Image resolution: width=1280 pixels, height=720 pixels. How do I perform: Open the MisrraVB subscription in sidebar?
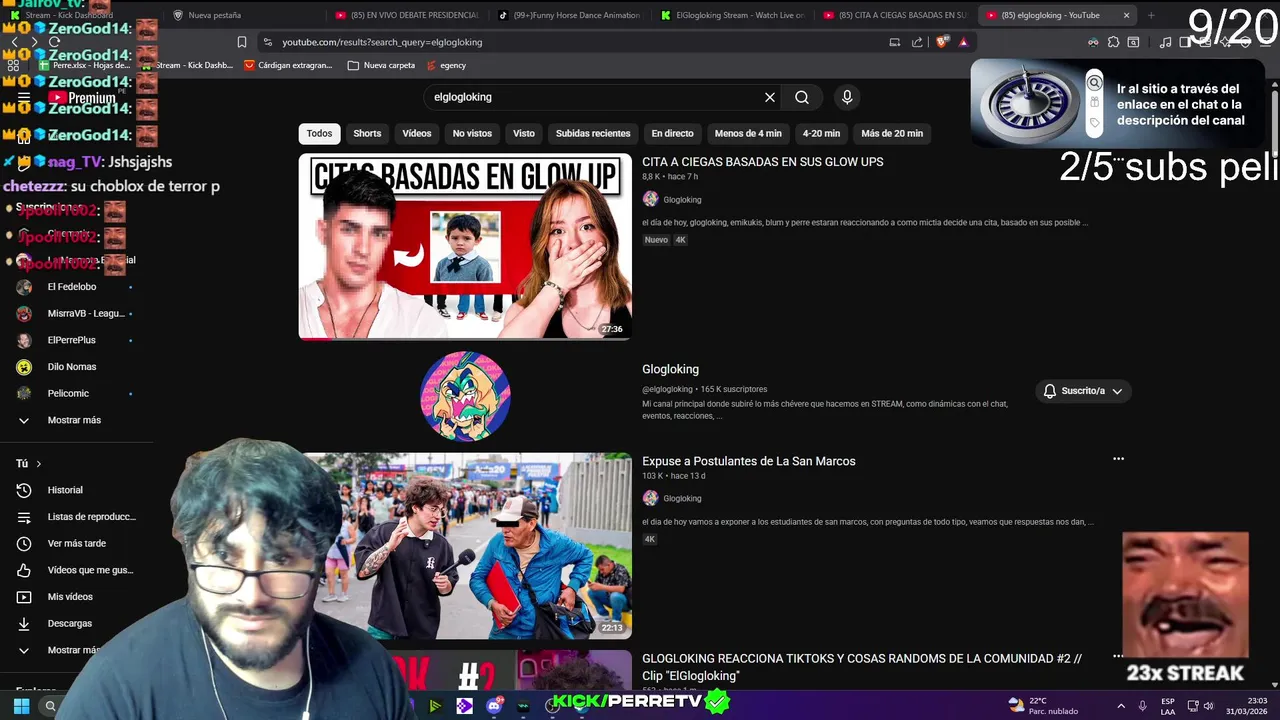pyautogui.click(x=75, y=314)
